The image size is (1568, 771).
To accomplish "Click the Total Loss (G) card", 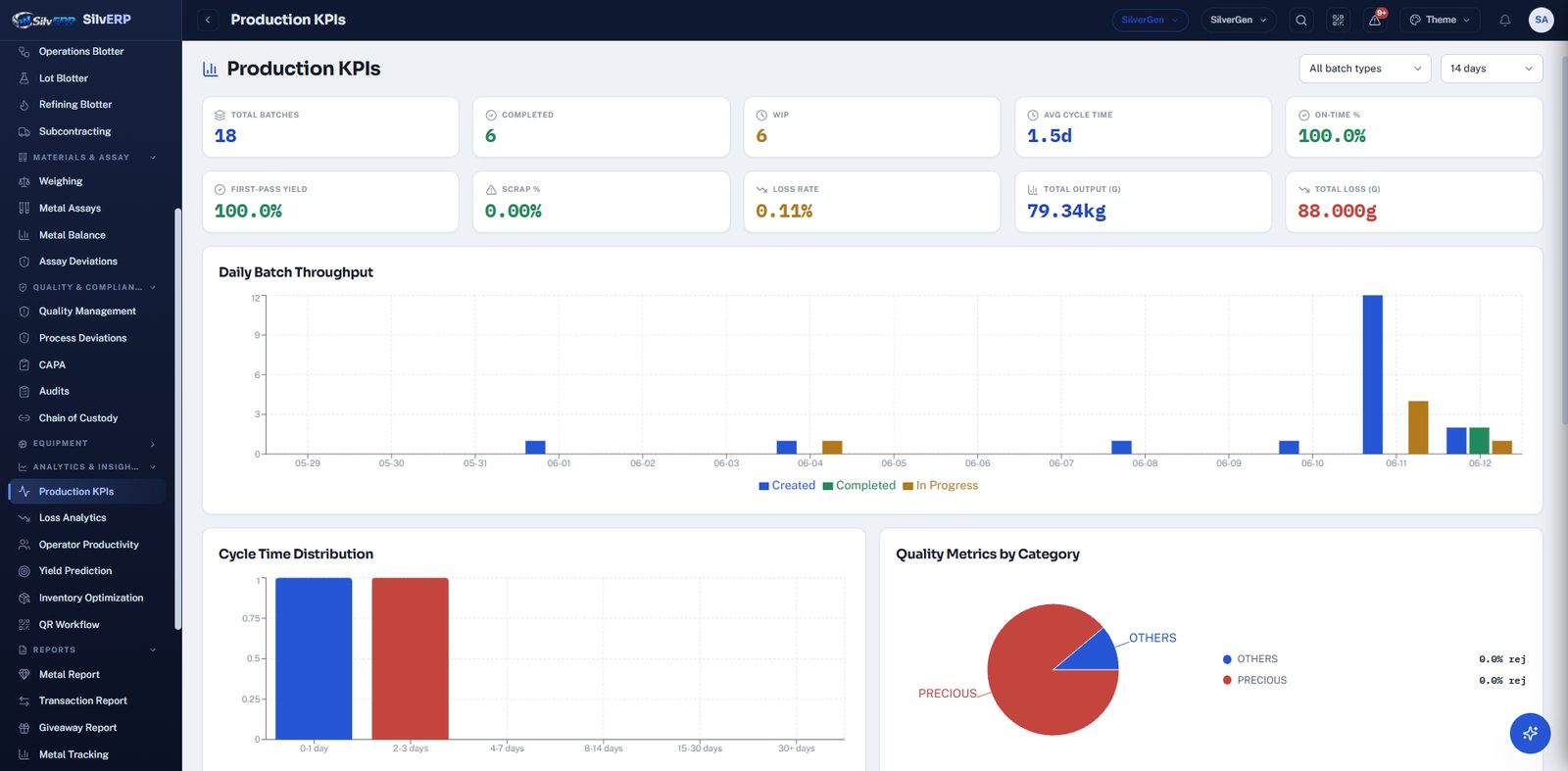I will point(1414,202).
